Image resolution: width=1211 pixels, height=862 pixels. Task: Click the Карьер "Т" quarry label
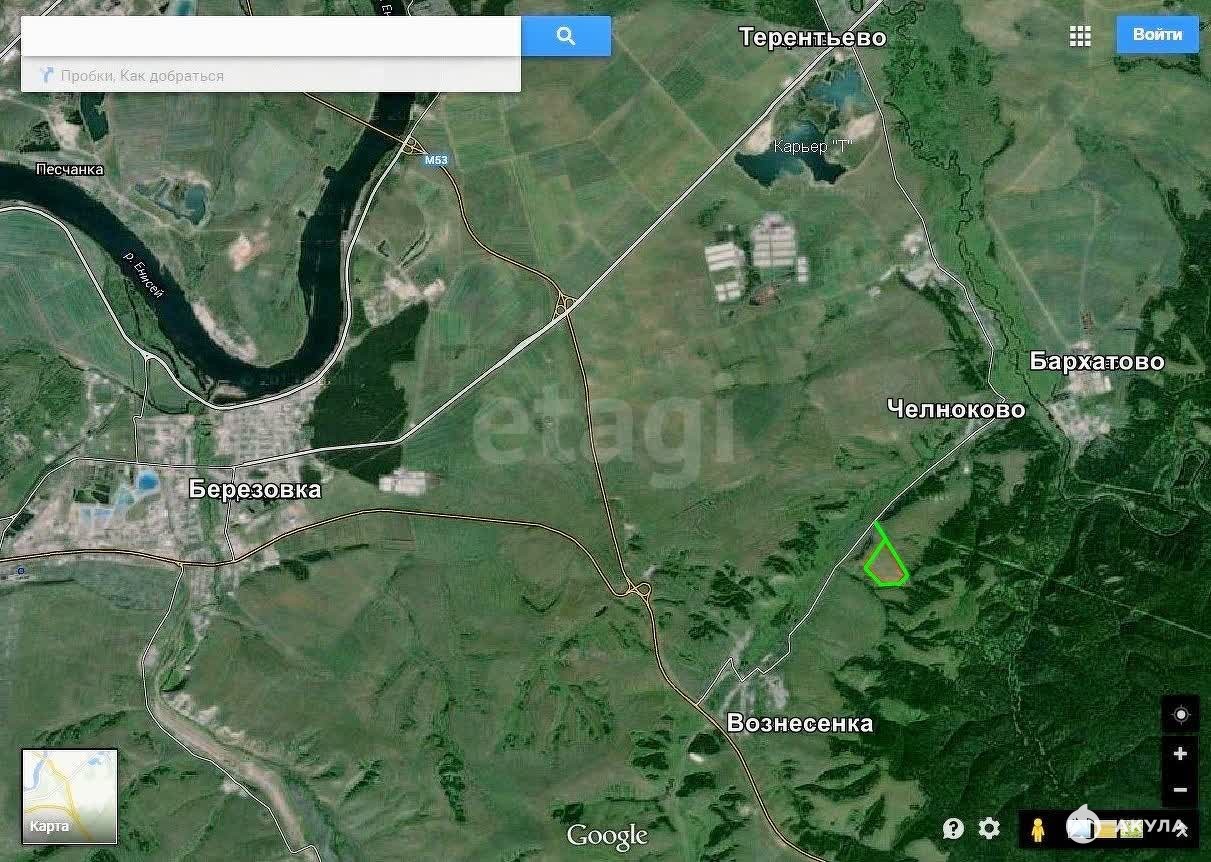pos(812,146)
